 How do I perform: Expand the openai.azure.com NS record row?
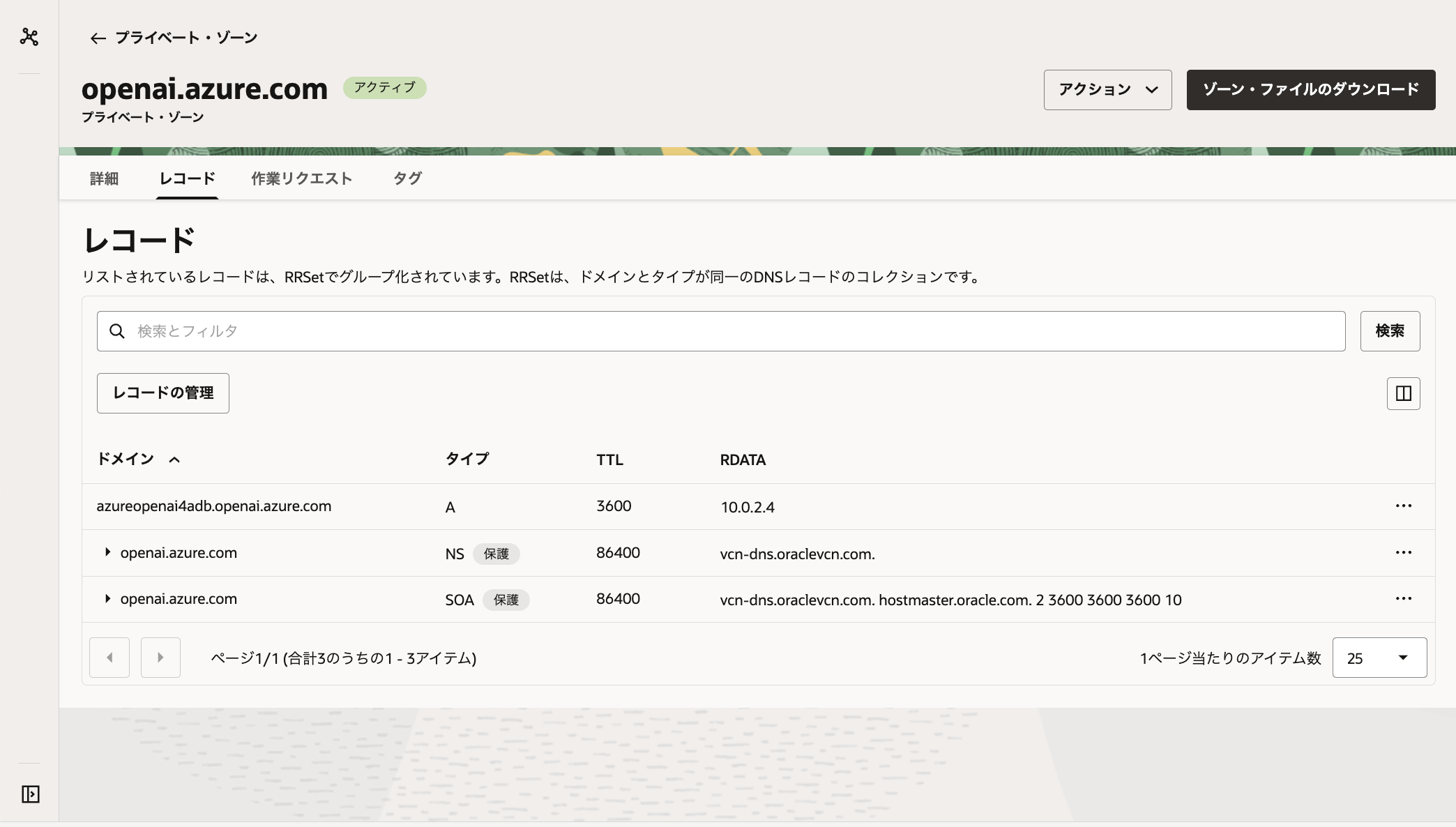pos(108,552)
